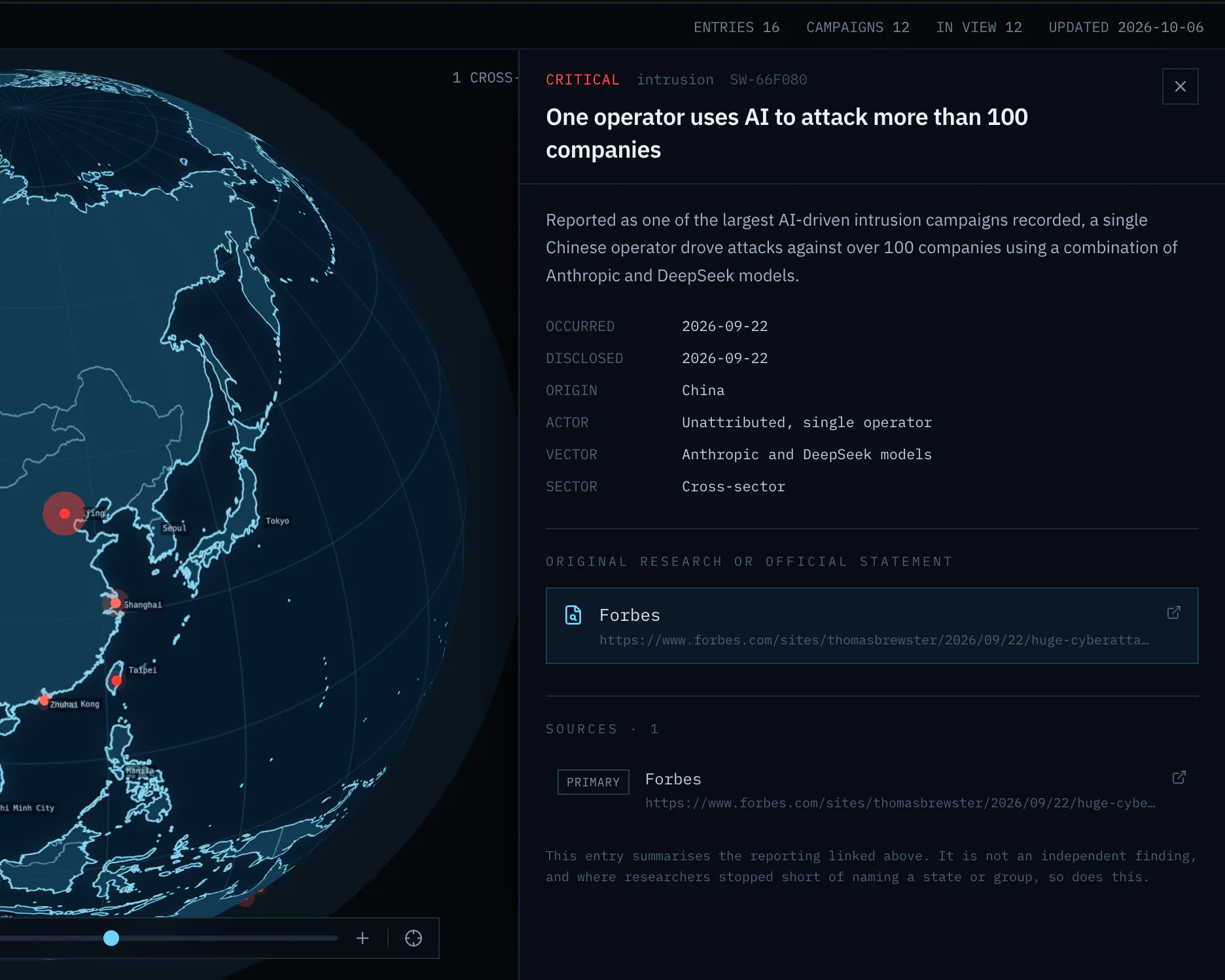1225x980 pixels.
Task: Click the OCCURRED date 2026-09-22
Action: coord(725,326)
